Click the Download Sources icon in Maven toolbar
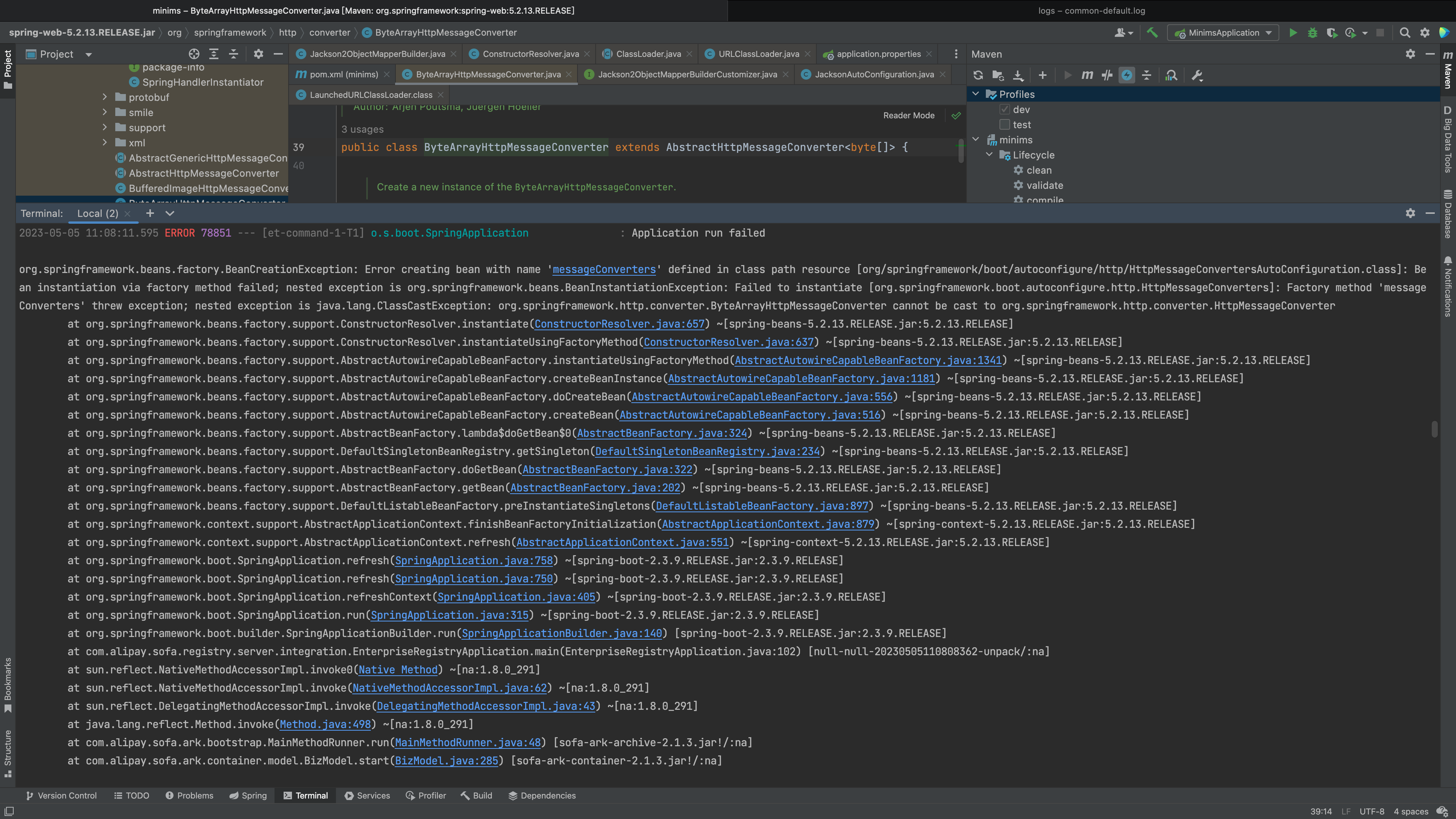This screenshot has height=819, width=1456. click(1018, 75)
